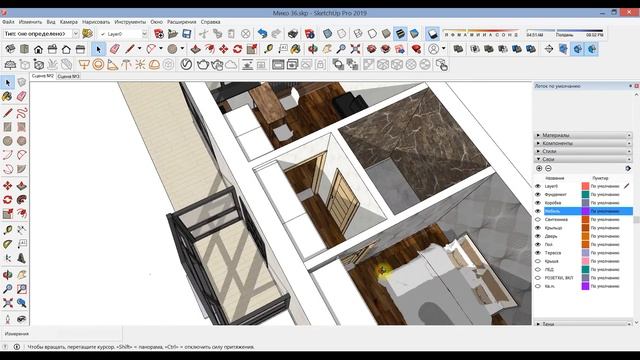Select the Rectangle tool in left palette
640x360 pixels.
click(8, 127)
